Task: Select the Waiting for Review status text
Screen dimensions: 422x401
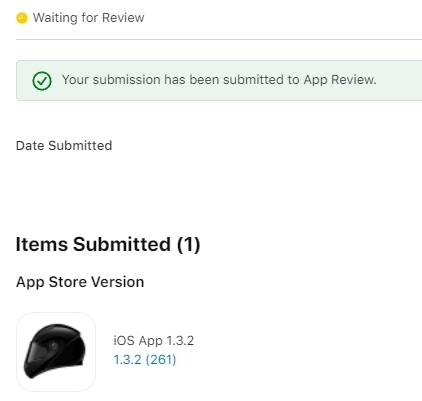Action: (x=89, y=18)
